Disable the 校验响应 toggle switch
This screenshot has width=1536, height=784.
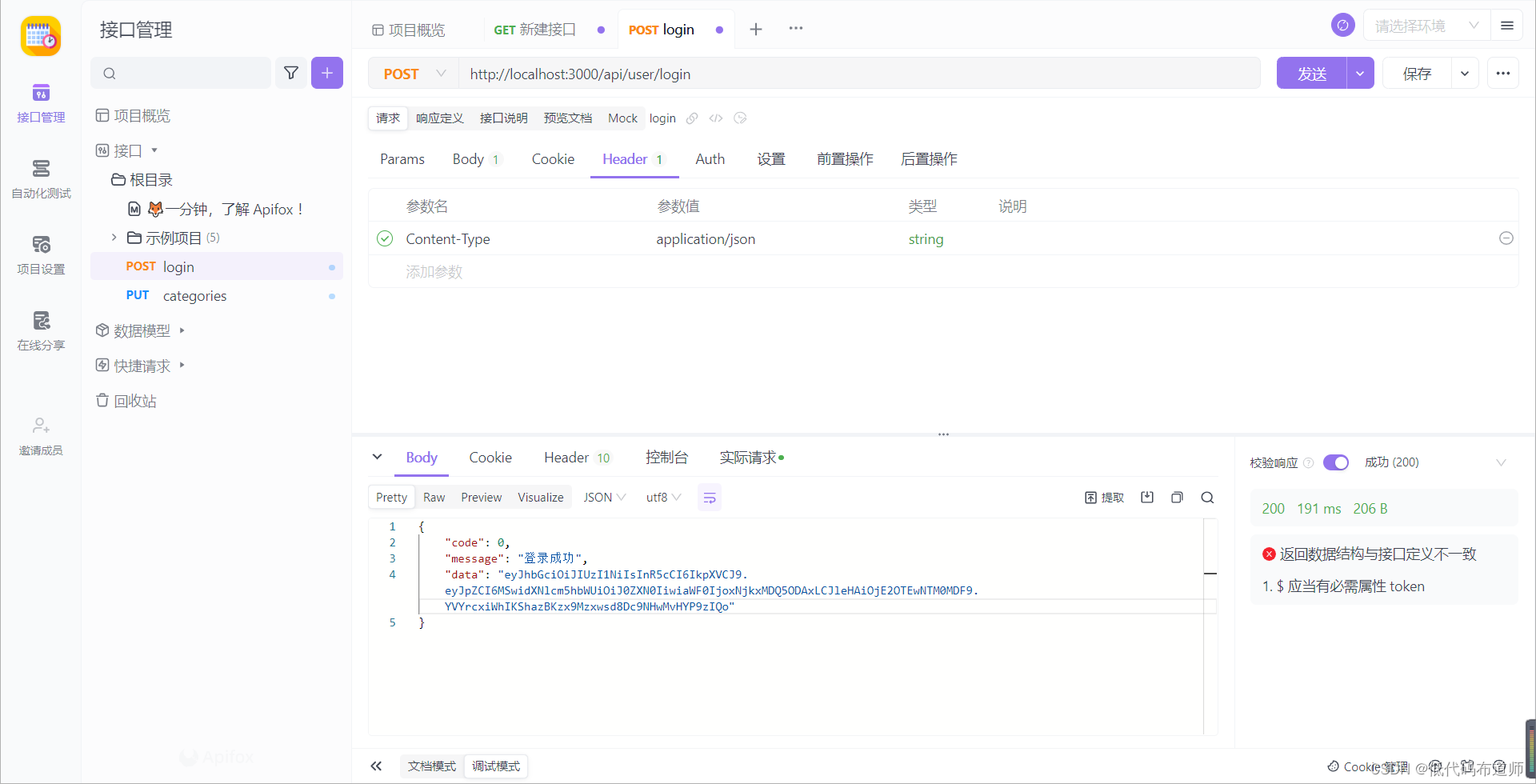pos(1335,462)
